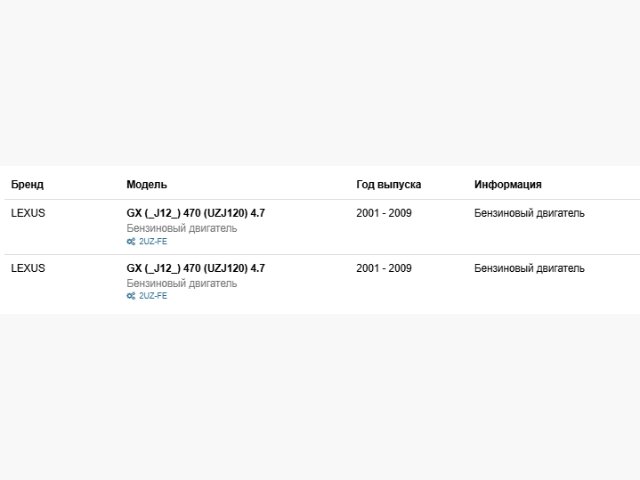This screenshot has width=640, height=480.
Task: Click the engine gear icon in second row
Action: pyautogui.click(x=131, y=297)
